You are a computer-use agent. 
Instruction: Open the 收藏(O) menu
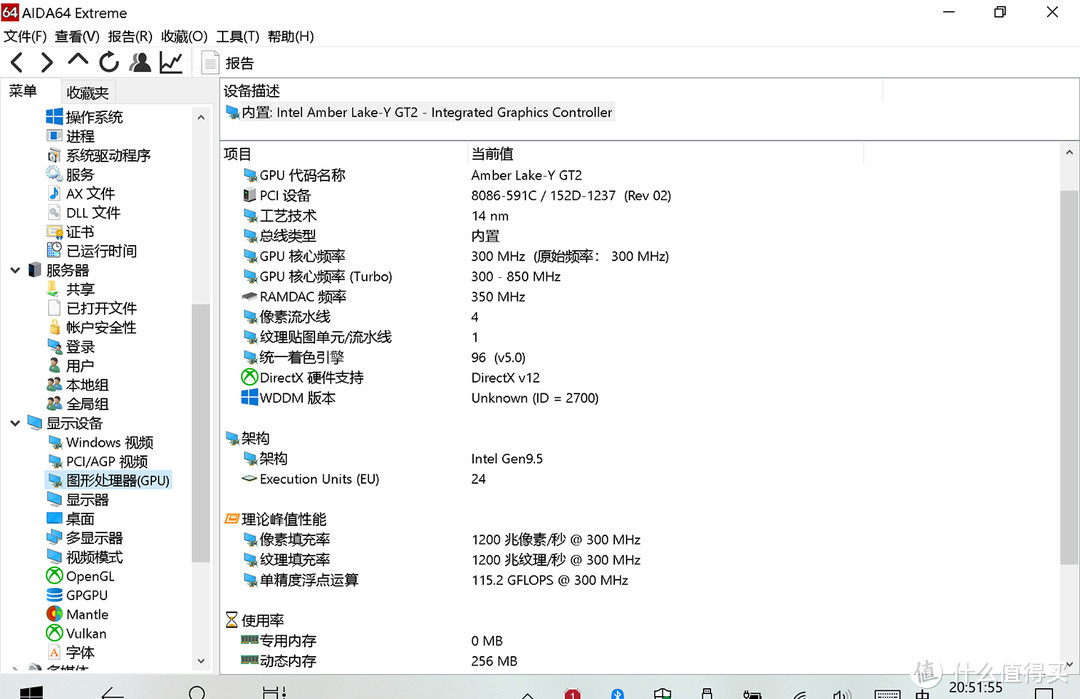pyautogui.click(x=184, y=36)
